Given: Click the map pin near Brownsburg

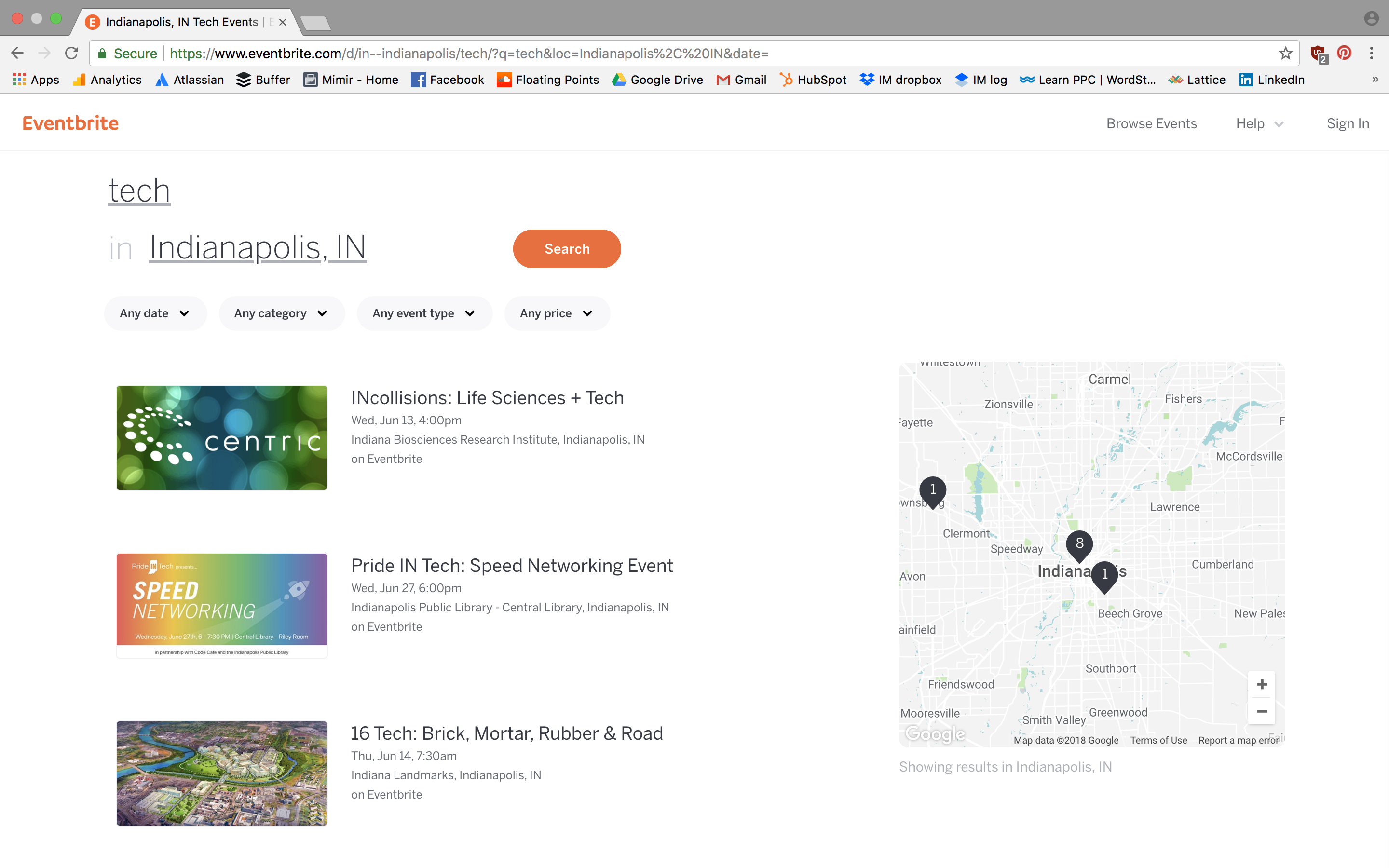Looking at the screenshot, I should (x=933, y=492).
